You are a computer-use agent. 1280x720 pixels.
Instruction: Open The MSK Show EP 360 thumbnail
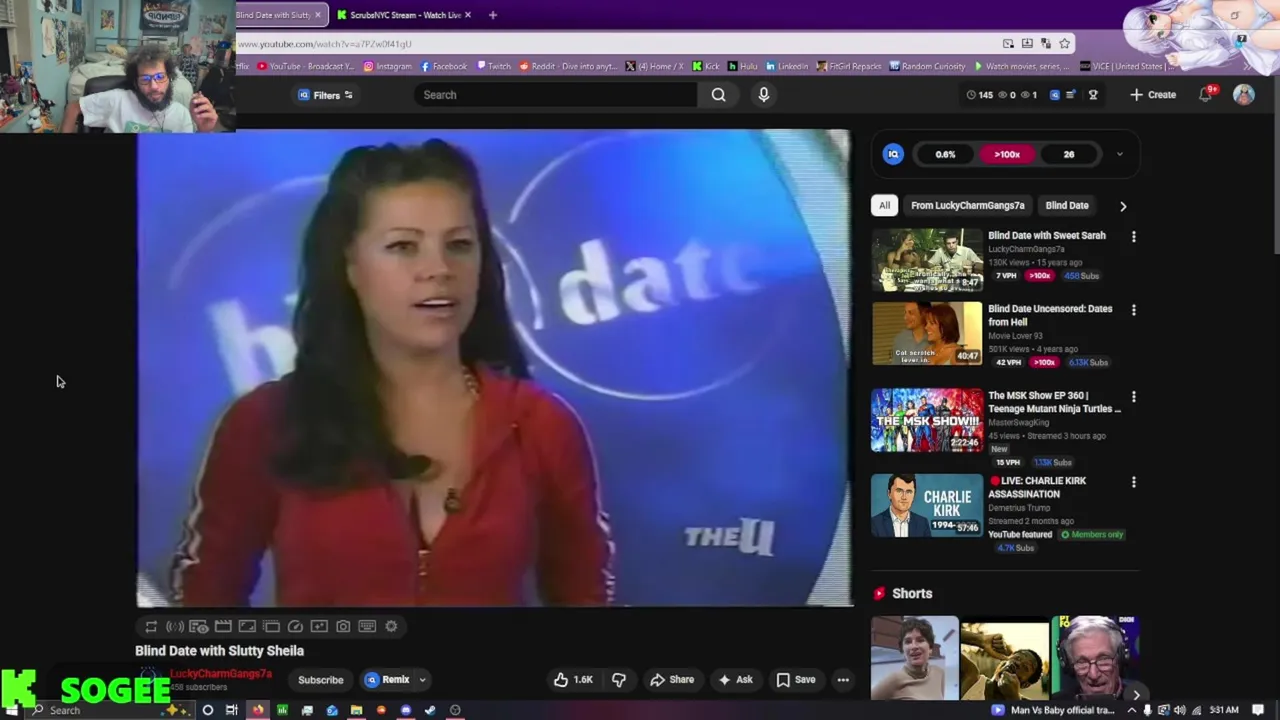click(927, 420)
